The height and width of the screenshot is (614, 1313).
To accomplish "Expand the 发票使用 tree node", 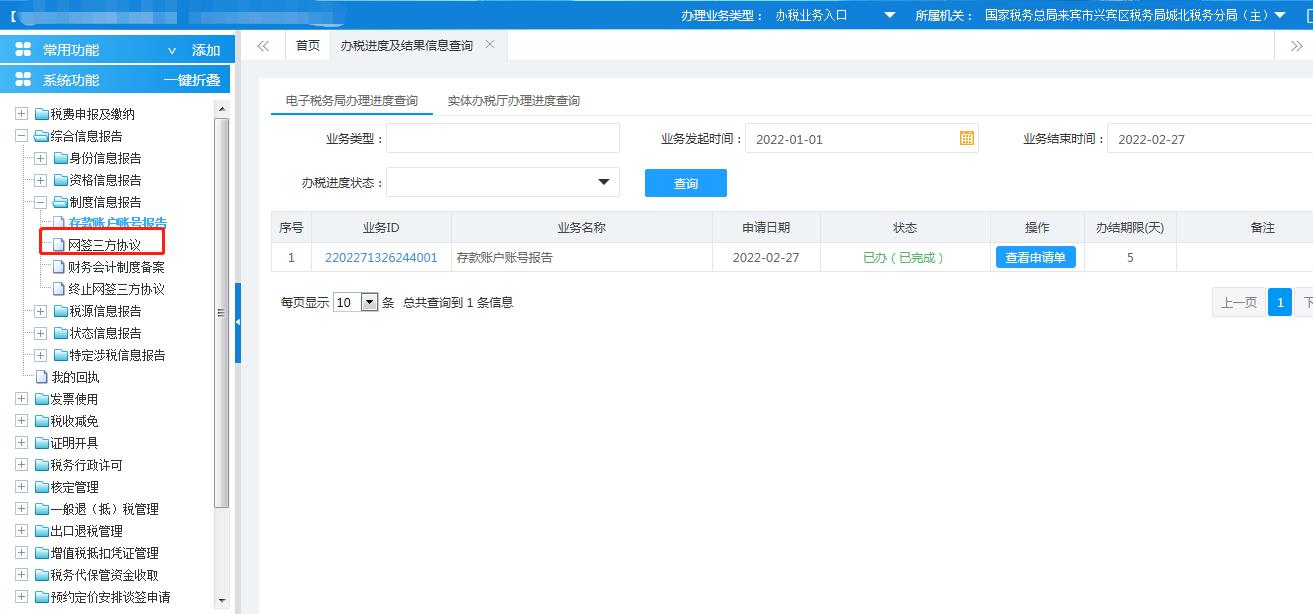I will click(x=21, y=398).
